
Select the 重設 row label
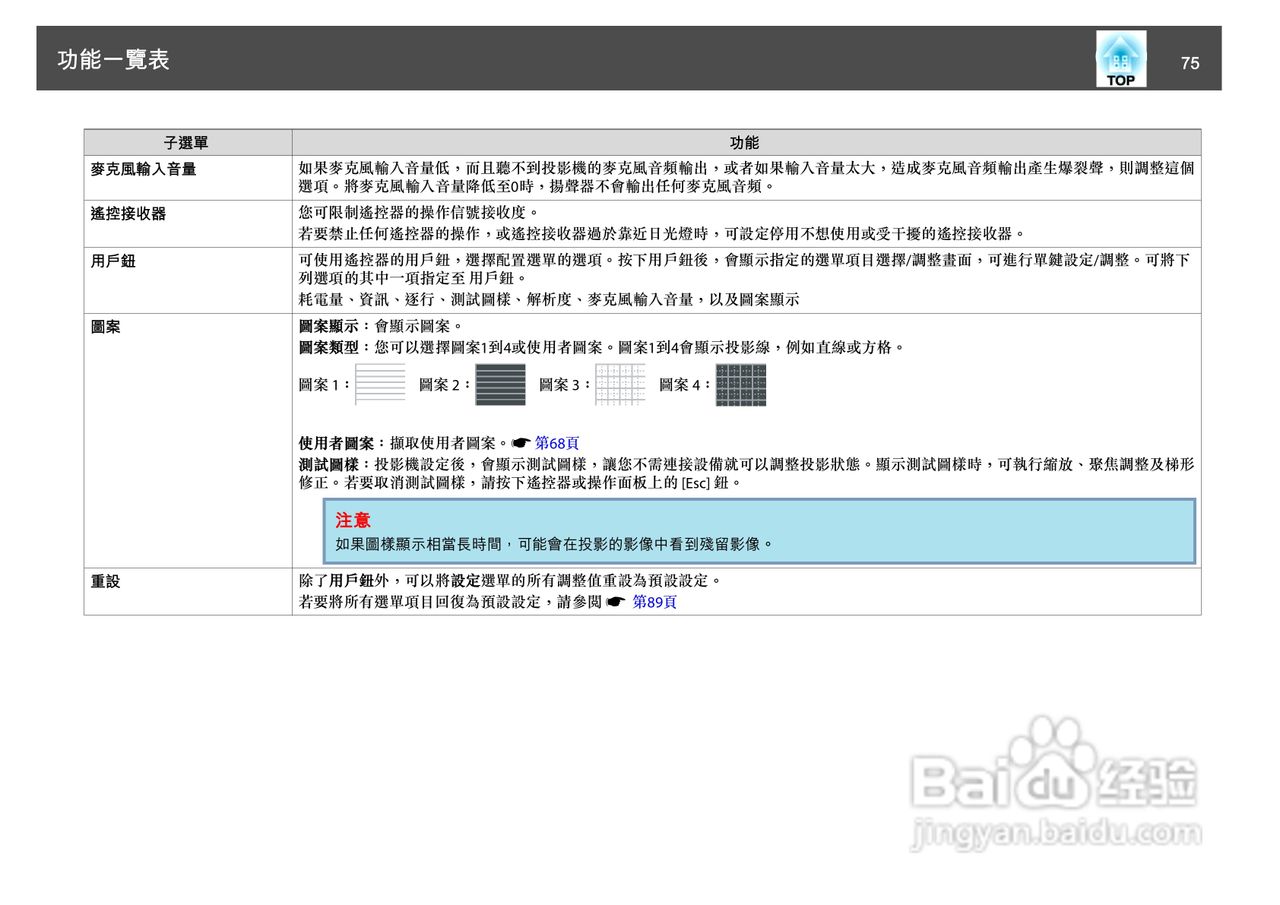click(x=106, y=581)
